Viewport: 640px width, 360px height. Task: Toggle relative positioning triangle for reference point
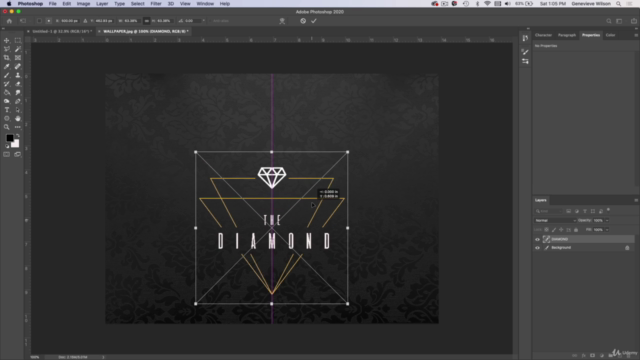[x=85, y=21]
